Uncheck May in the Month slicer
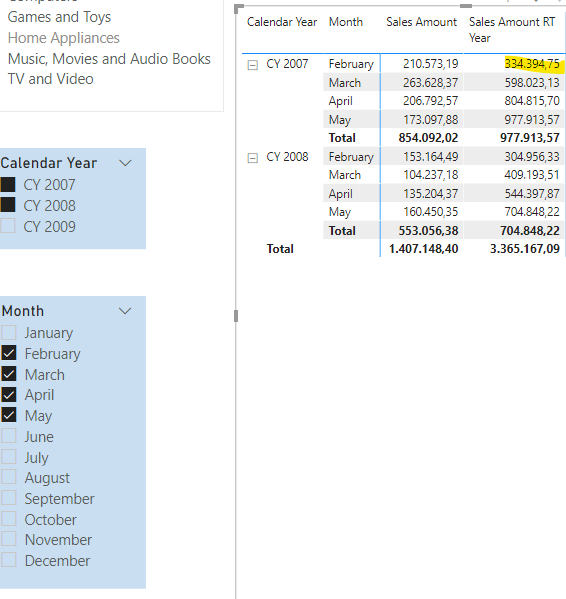566x599 pixels. pyautogui.click(x=9, y=415)
